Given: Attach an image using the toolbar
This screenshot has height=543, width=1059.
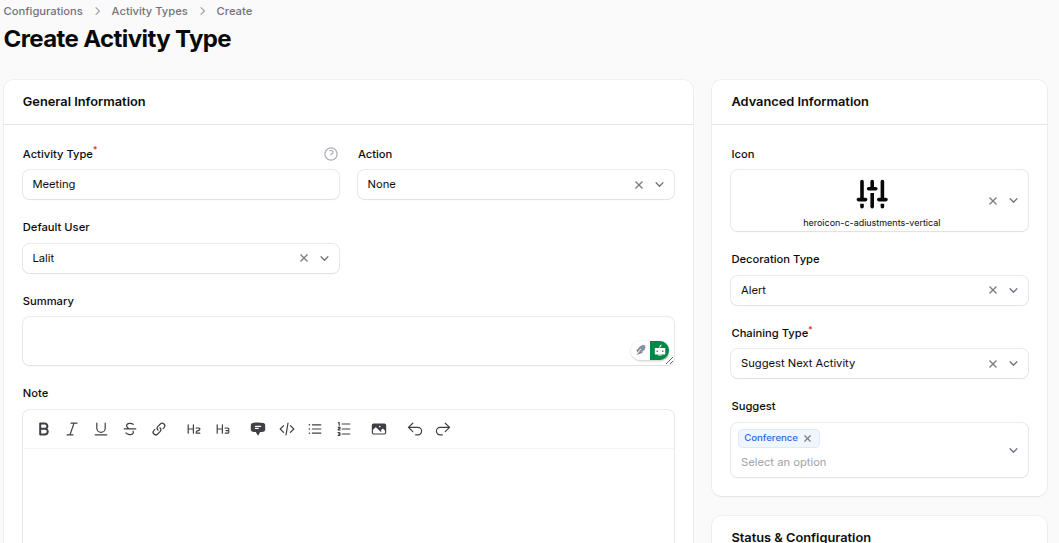Looking at the screenshot, I should (379, 429).
